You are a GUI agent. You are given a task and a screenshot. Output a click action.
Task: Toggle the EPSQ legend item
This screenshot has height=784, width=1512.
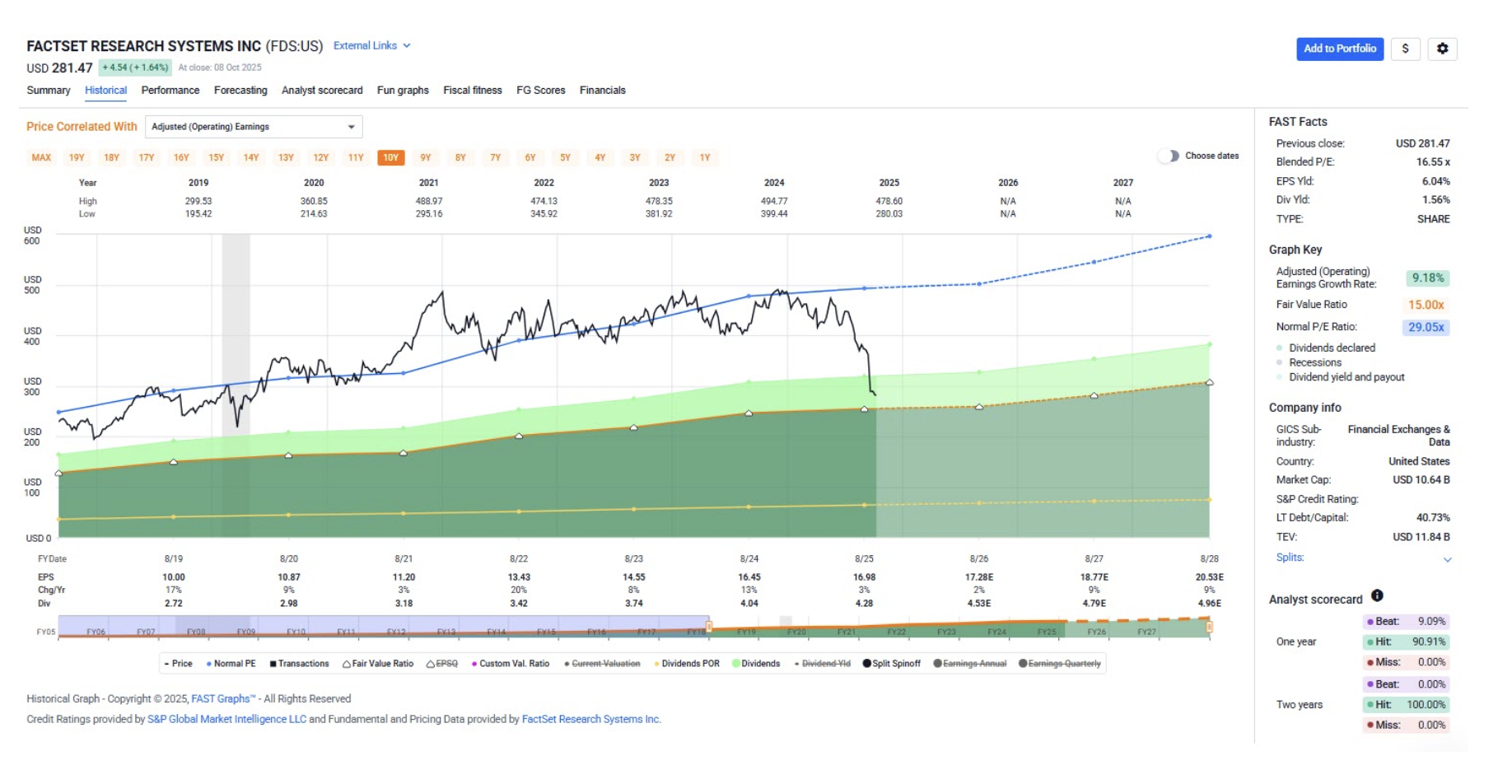(442, 664)
